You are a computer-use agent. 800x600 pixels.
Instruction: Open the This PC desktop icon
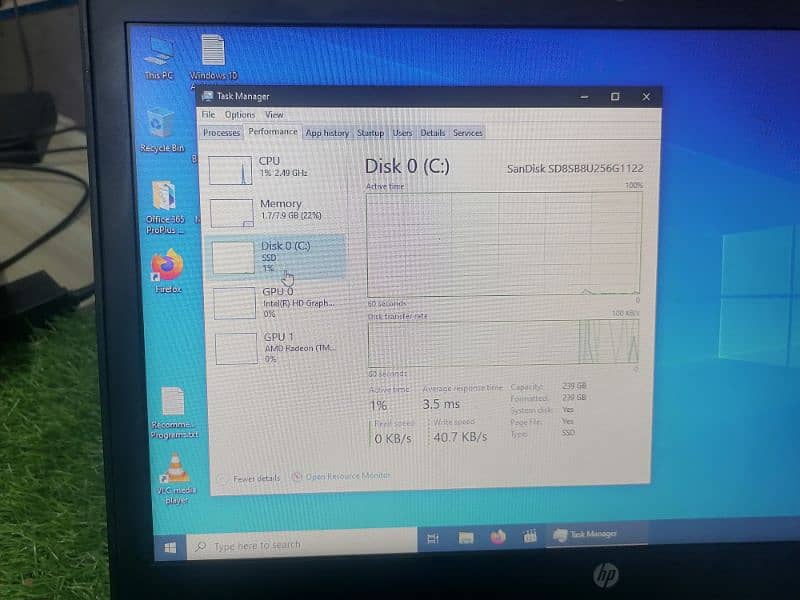[x=159, y=53]
